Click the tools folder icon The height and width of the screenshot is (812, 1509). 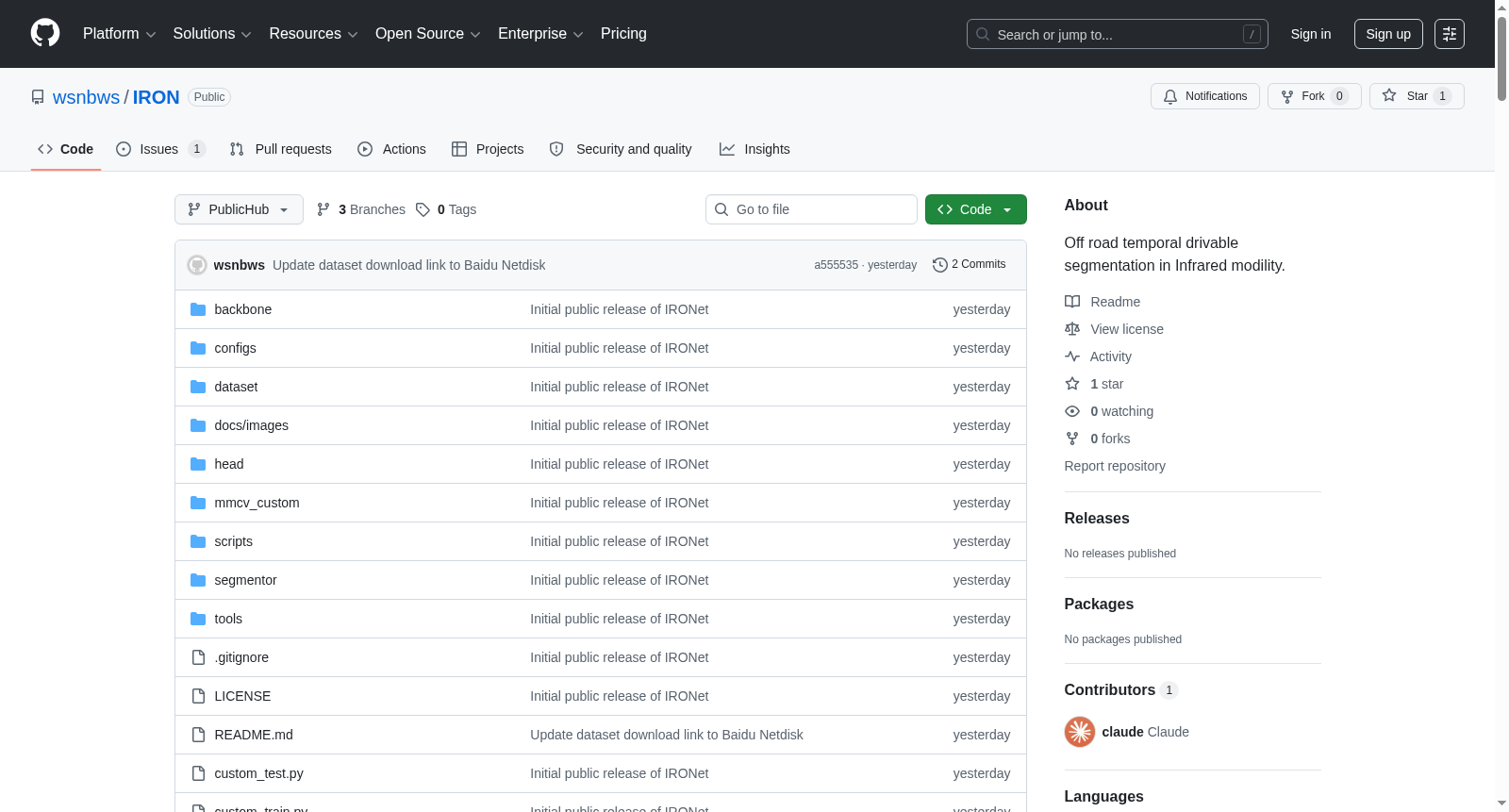(198, 619)
